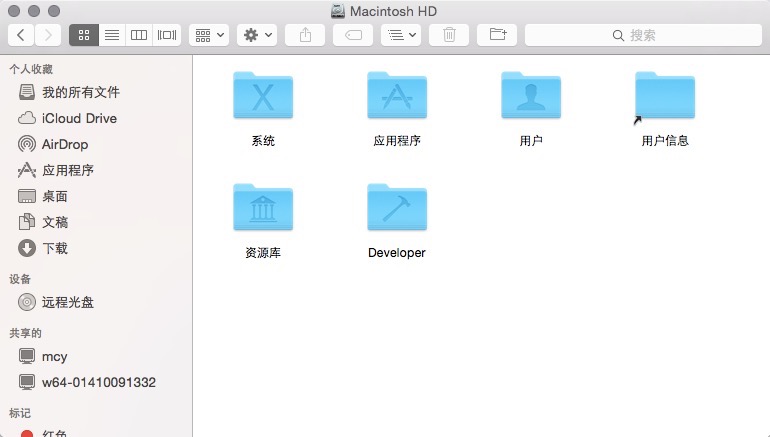Select the 用户 folder icon
The width and height of the screenshot is (770, 437).
(x=531, y=95)
